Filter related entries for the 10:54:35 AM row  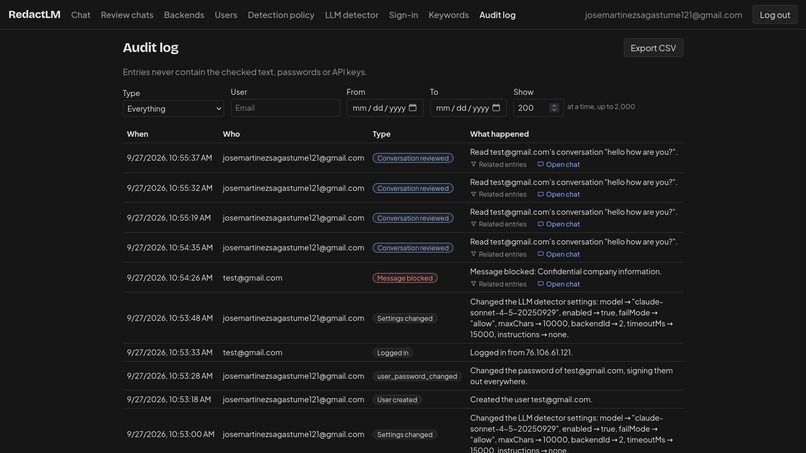pos(499,254)
